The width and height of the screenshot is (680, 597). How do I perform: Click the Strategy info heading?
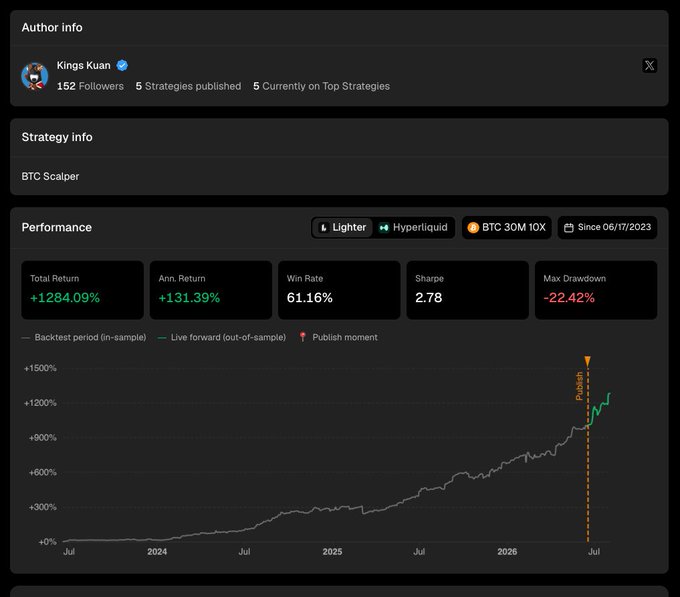pos(57,137)
